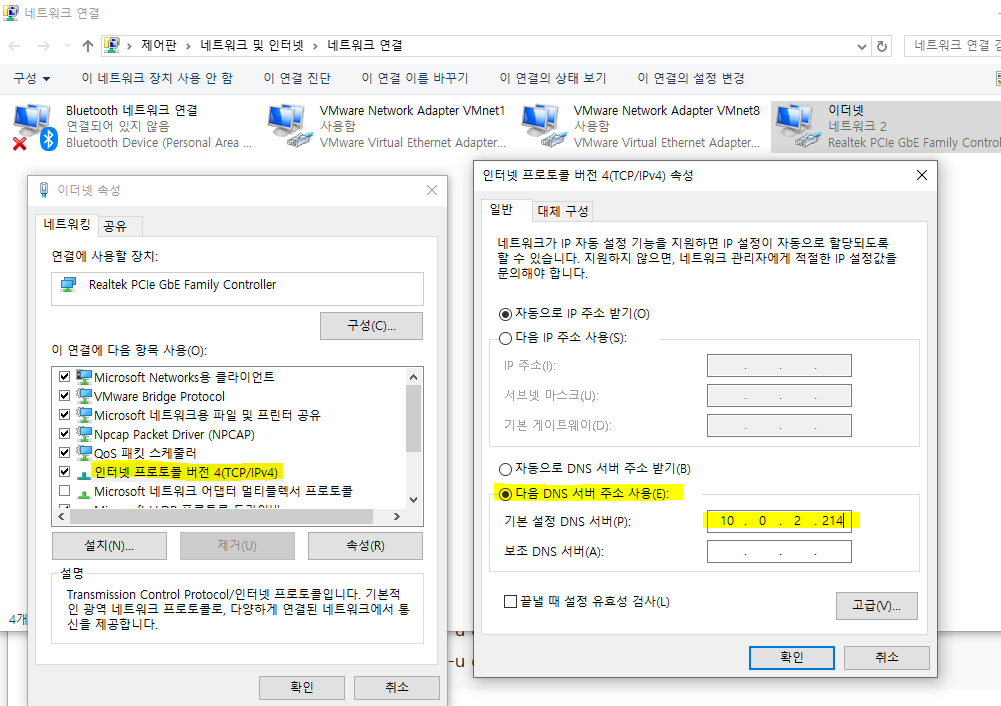The image size is (1001, 706).
Task: Click the QoS 패킷 스케줄러 item icon
Action: pos(84,453)
